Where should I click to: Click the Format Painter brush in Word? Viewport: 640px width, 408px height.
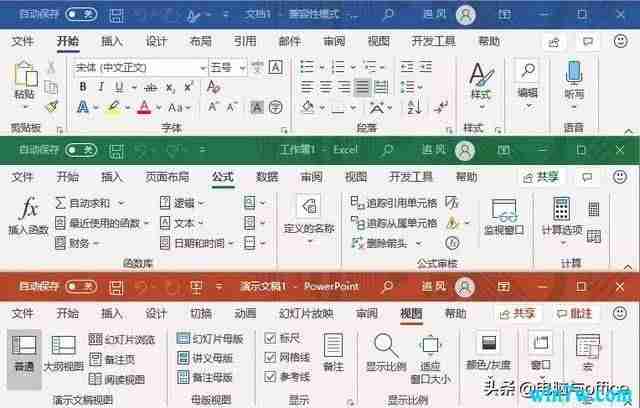[x=51, y=107]
